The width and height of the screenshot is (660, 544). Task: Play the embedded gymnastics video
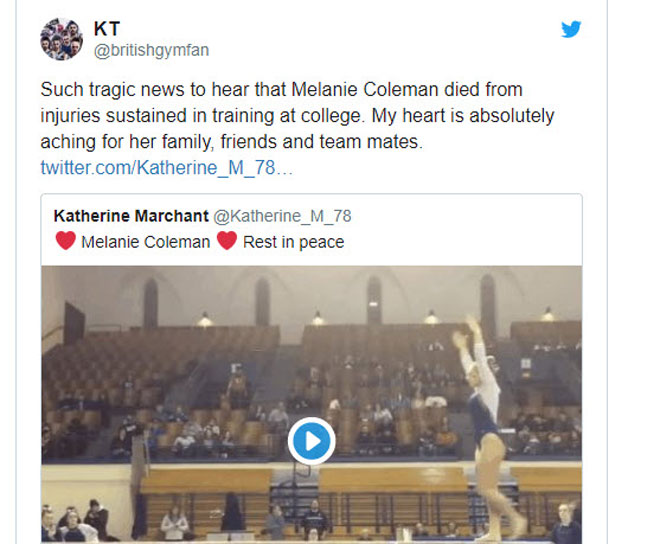tap(311, 440)
